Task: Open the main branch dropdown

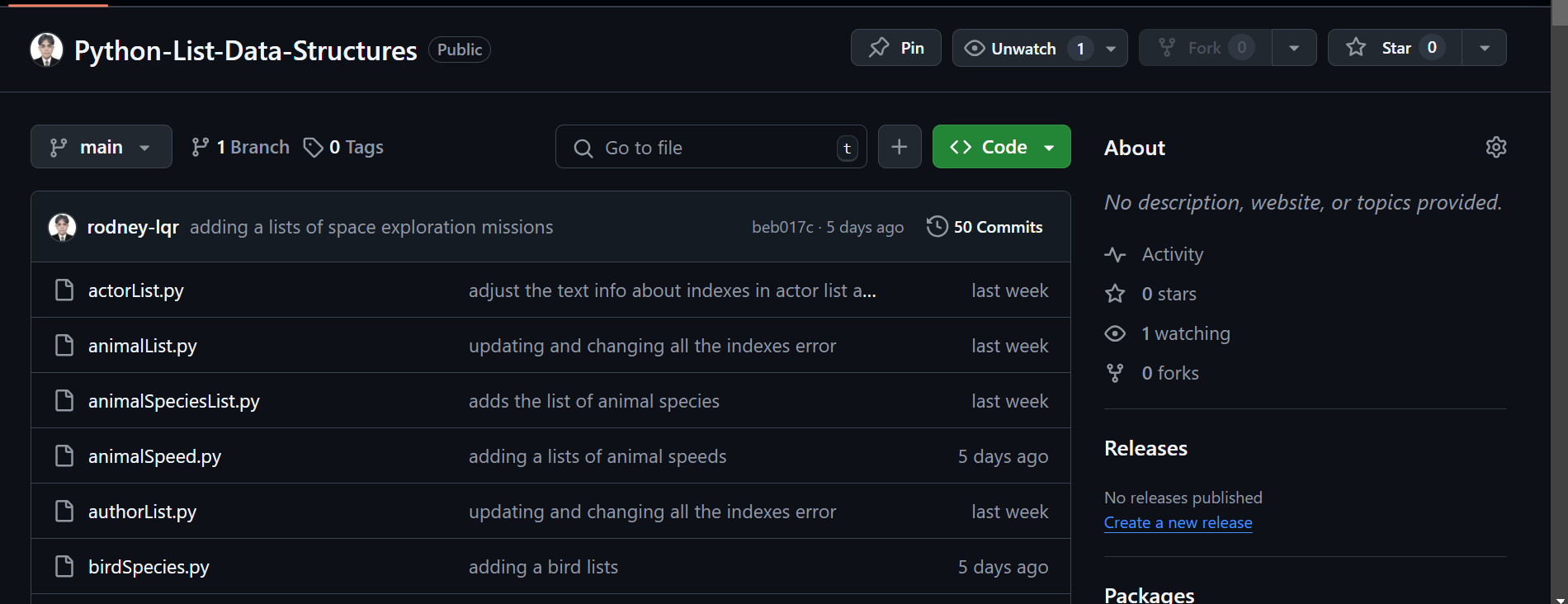Action: (x=102, y=147)
